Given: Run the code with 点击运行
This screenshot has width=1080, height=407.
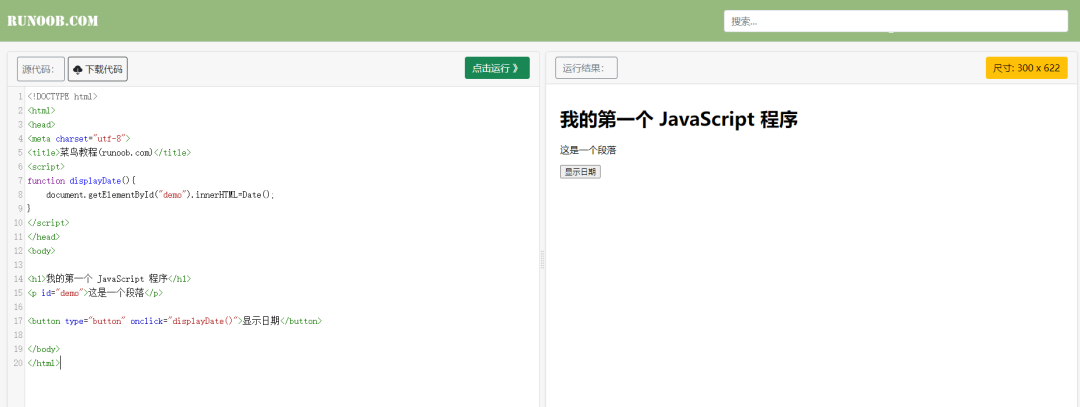Looking at the screenshot, I should pos(497,68).
